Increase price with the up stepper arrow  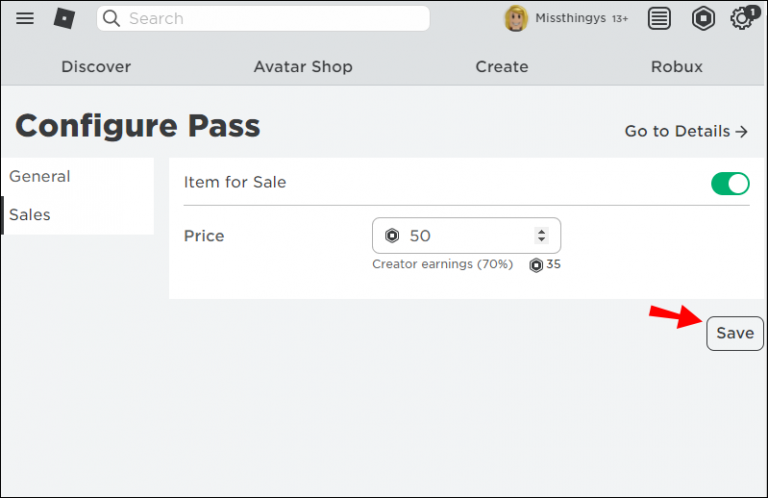[542, 231]
